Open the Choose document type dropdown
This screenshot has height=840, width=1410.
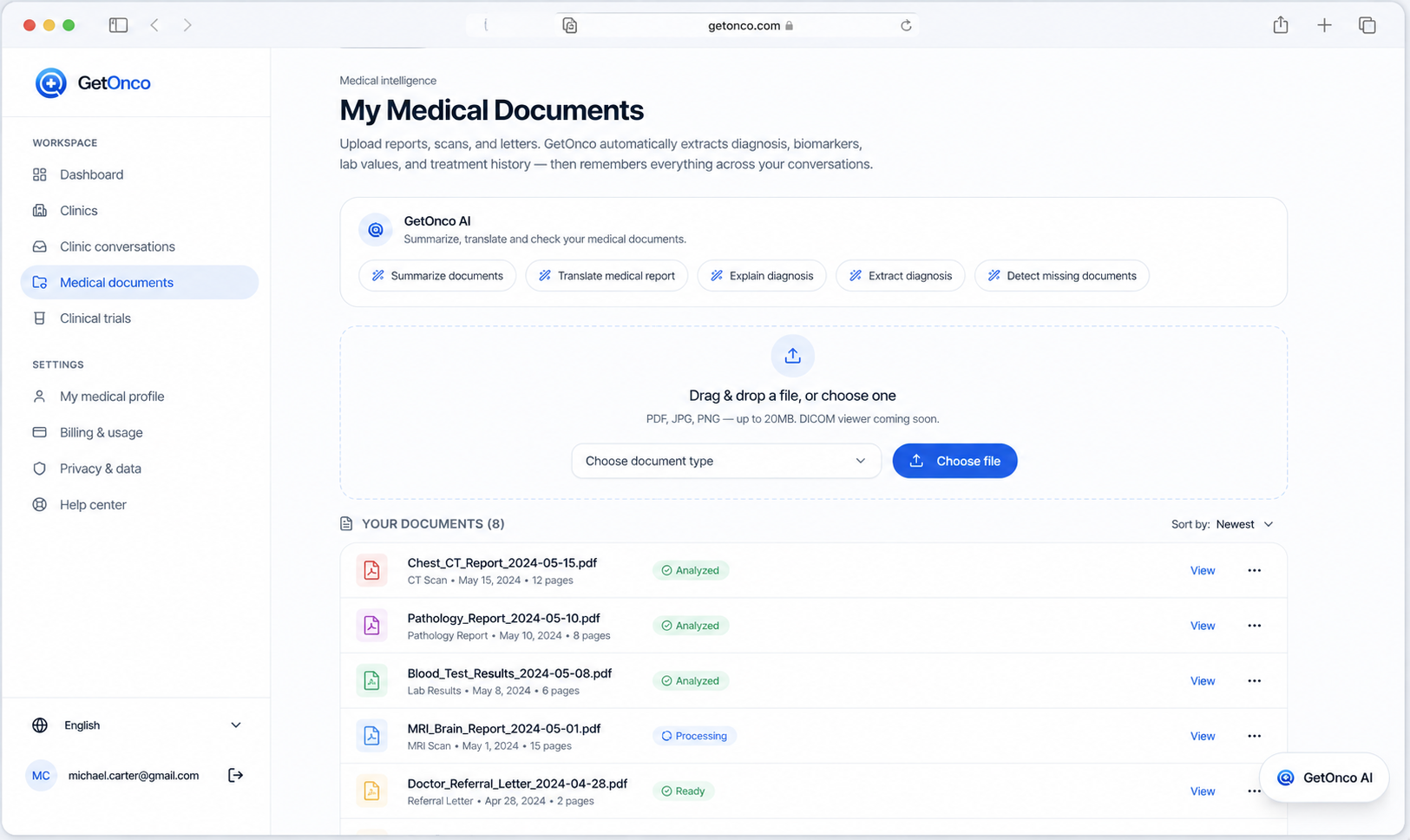(726, 461)
